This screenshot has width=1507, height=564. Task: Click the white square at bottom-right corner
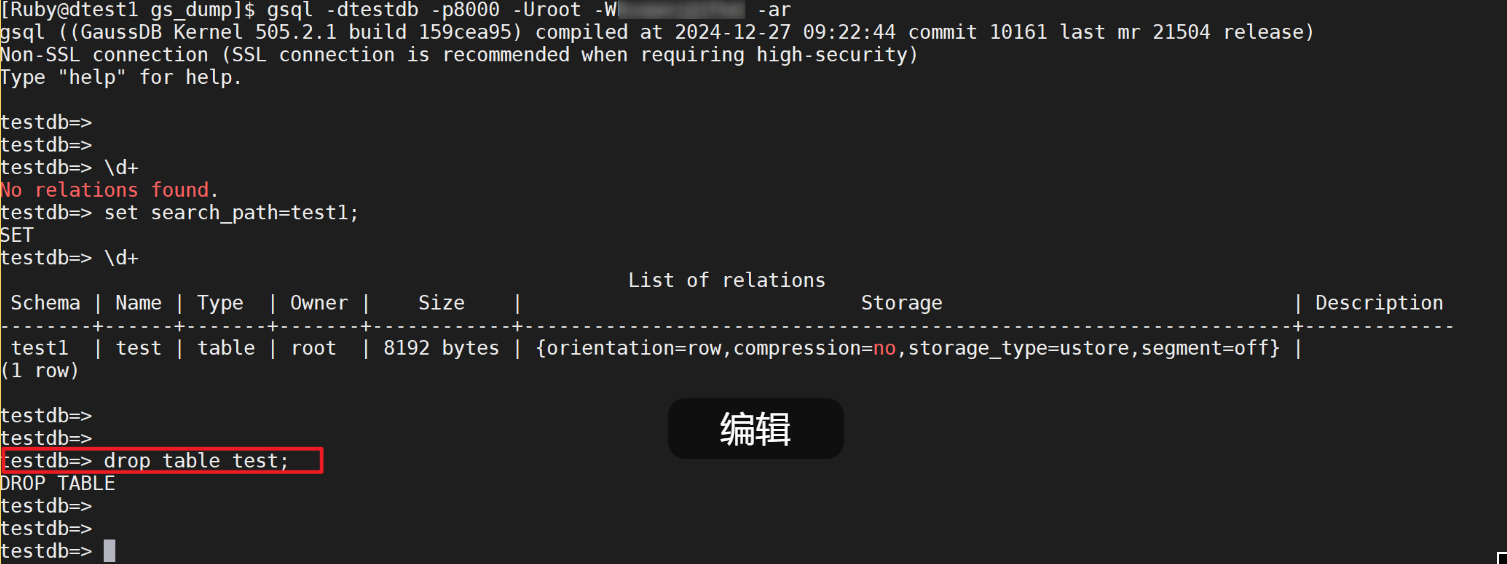tap(1501, 558)
